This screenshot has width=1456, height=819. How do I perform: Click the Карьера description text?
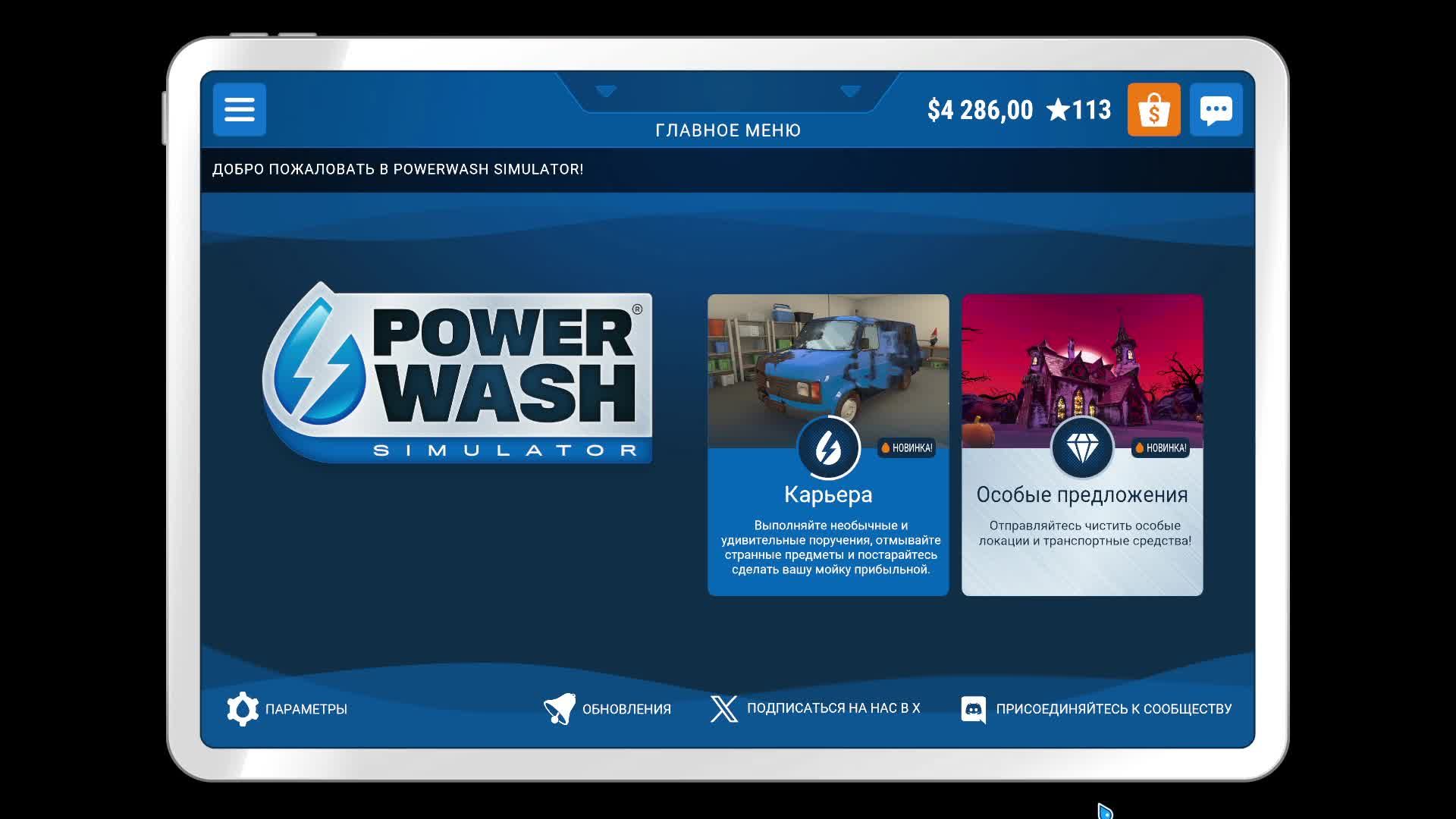tap(830, 548)
